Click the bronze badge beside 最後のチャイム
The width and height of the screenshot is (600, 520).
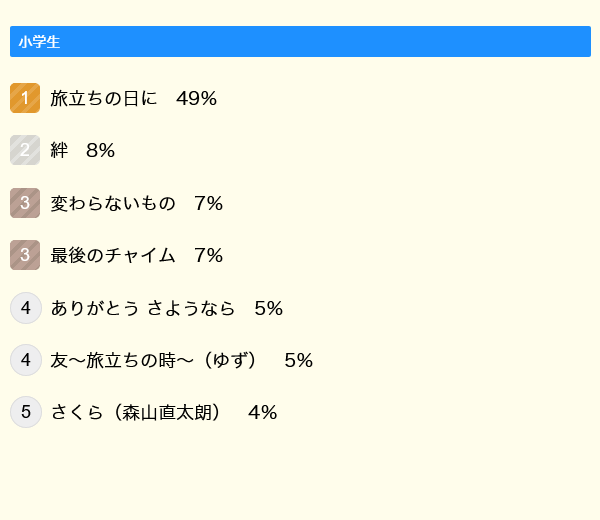coord(25,255)
